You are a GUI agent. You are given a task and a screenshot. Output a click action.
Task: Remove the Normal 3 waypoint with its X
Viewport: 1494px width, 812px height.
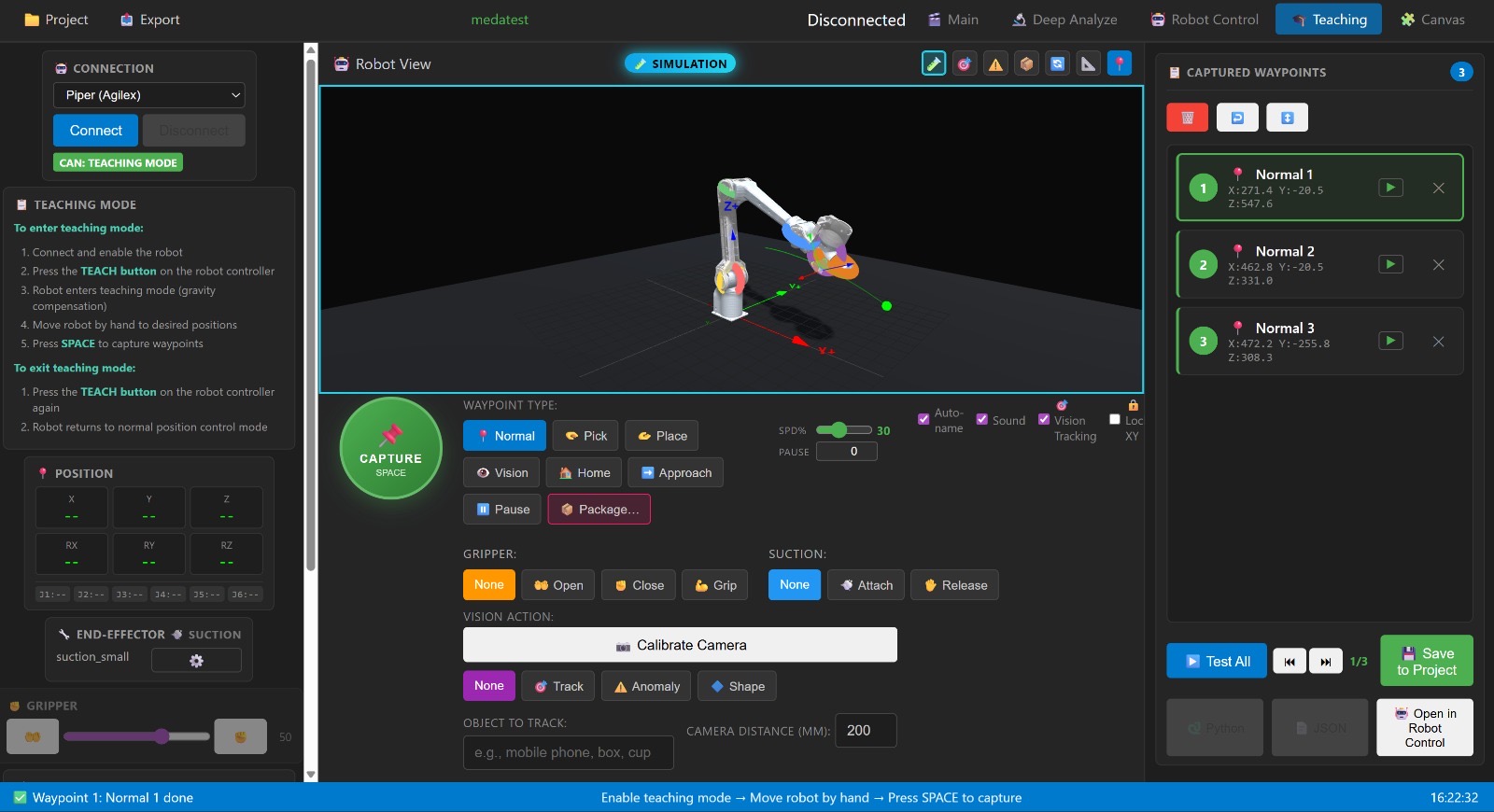[1438, 342]
